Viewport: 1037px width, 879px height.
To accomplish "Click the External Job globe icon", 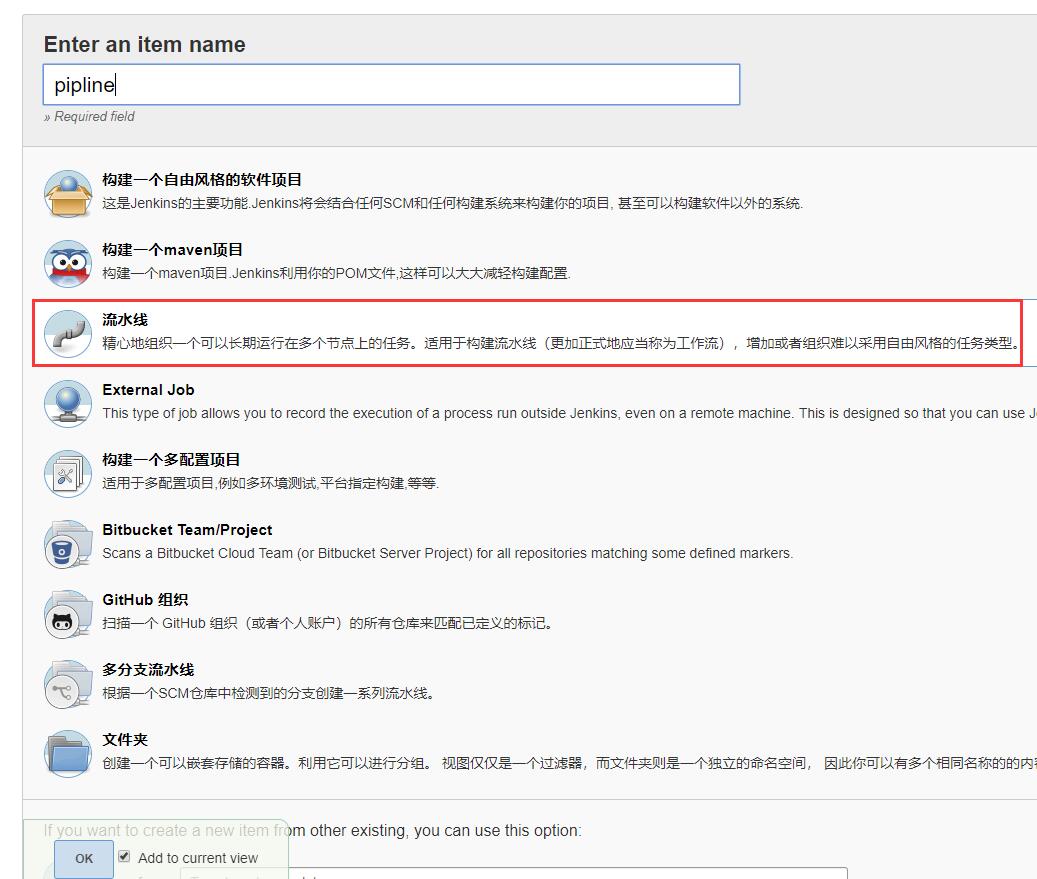I will pyautogui.click(x=67, y=404).
